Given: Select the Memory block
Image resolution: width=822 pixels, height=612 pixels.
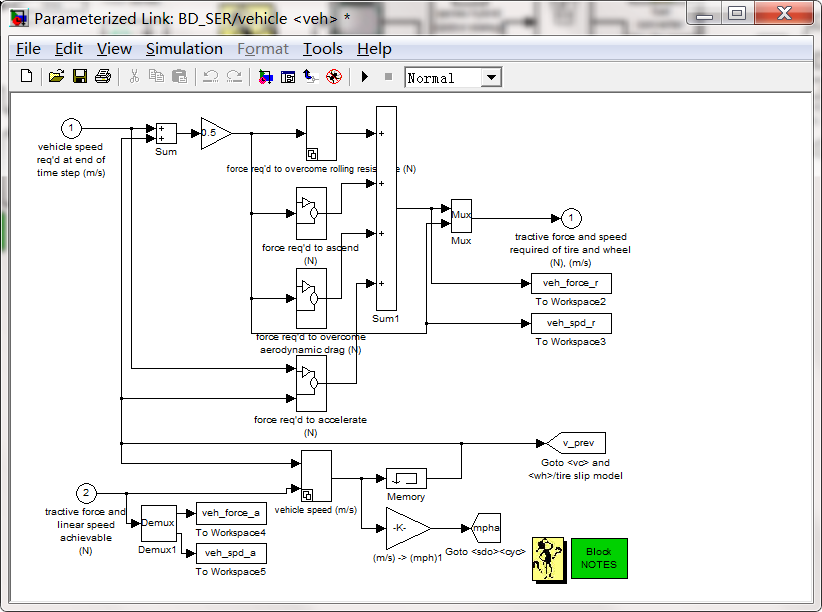Looking at the screenshot, I should pos(406,478).
